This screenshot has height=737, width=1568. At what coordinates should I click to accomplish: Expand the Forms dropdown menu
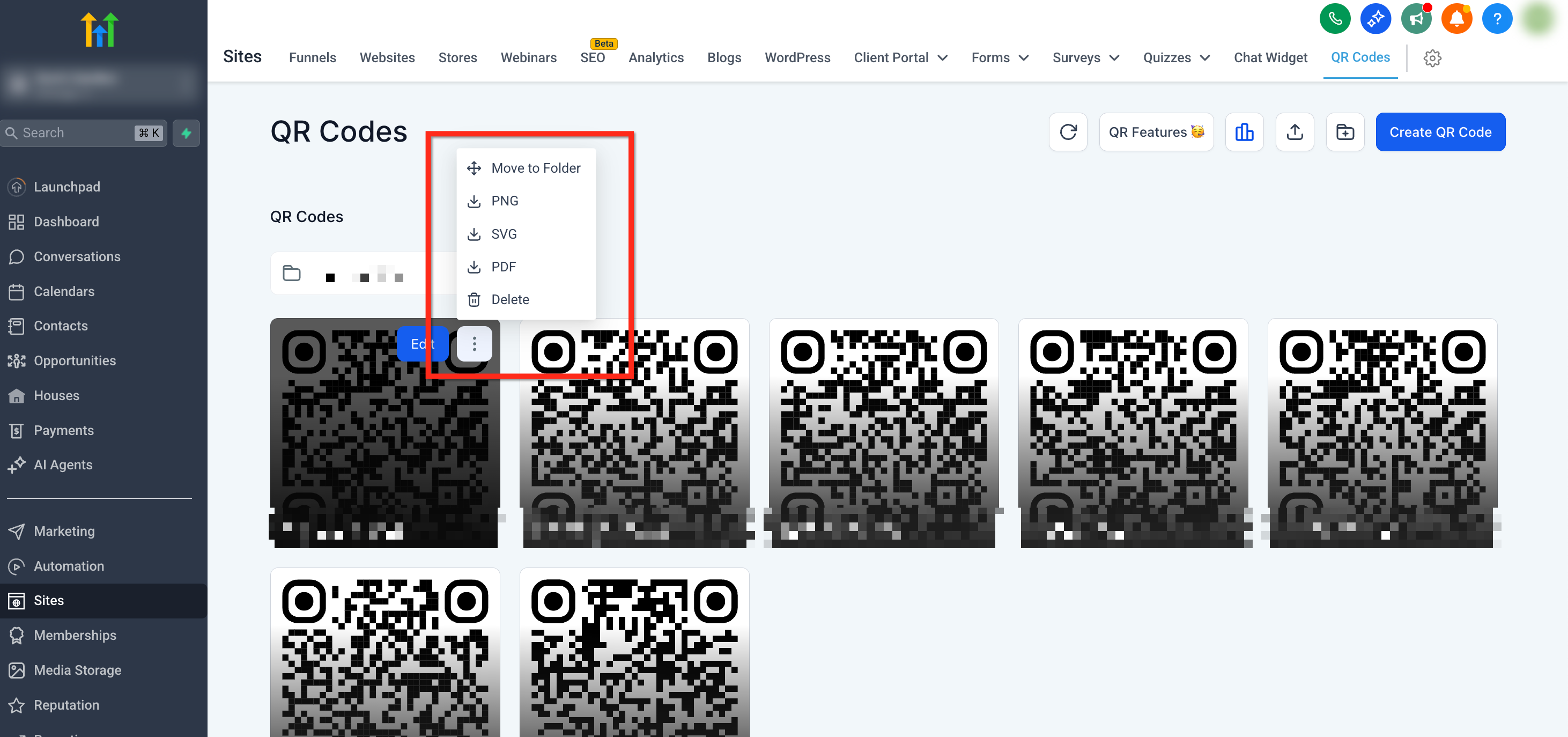tap(1000, 58)
